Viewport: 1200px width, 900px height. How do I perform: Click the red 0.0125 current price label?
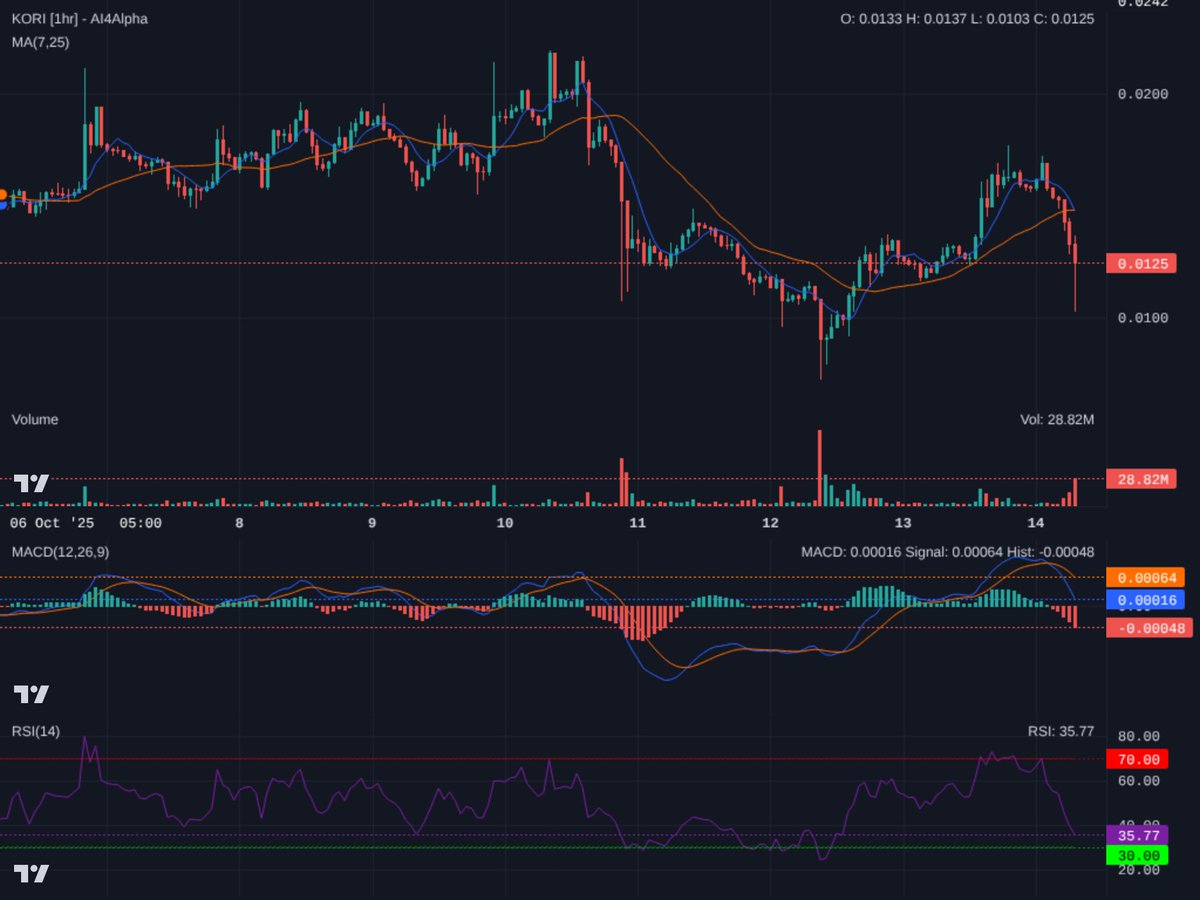coord(1143,264)
